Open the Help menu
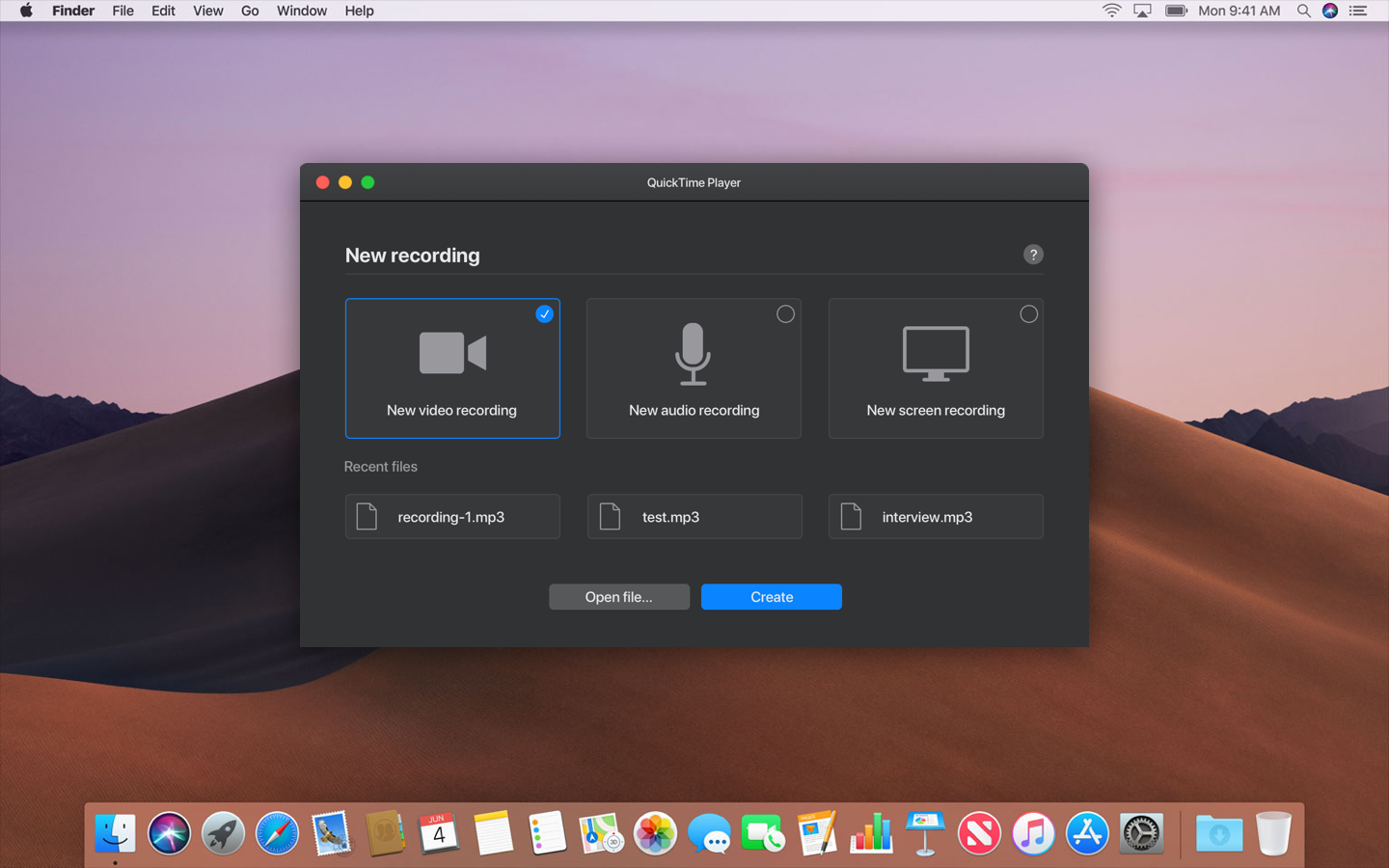The height and width of the screenshot is (868, 1389). click(360, 11)
